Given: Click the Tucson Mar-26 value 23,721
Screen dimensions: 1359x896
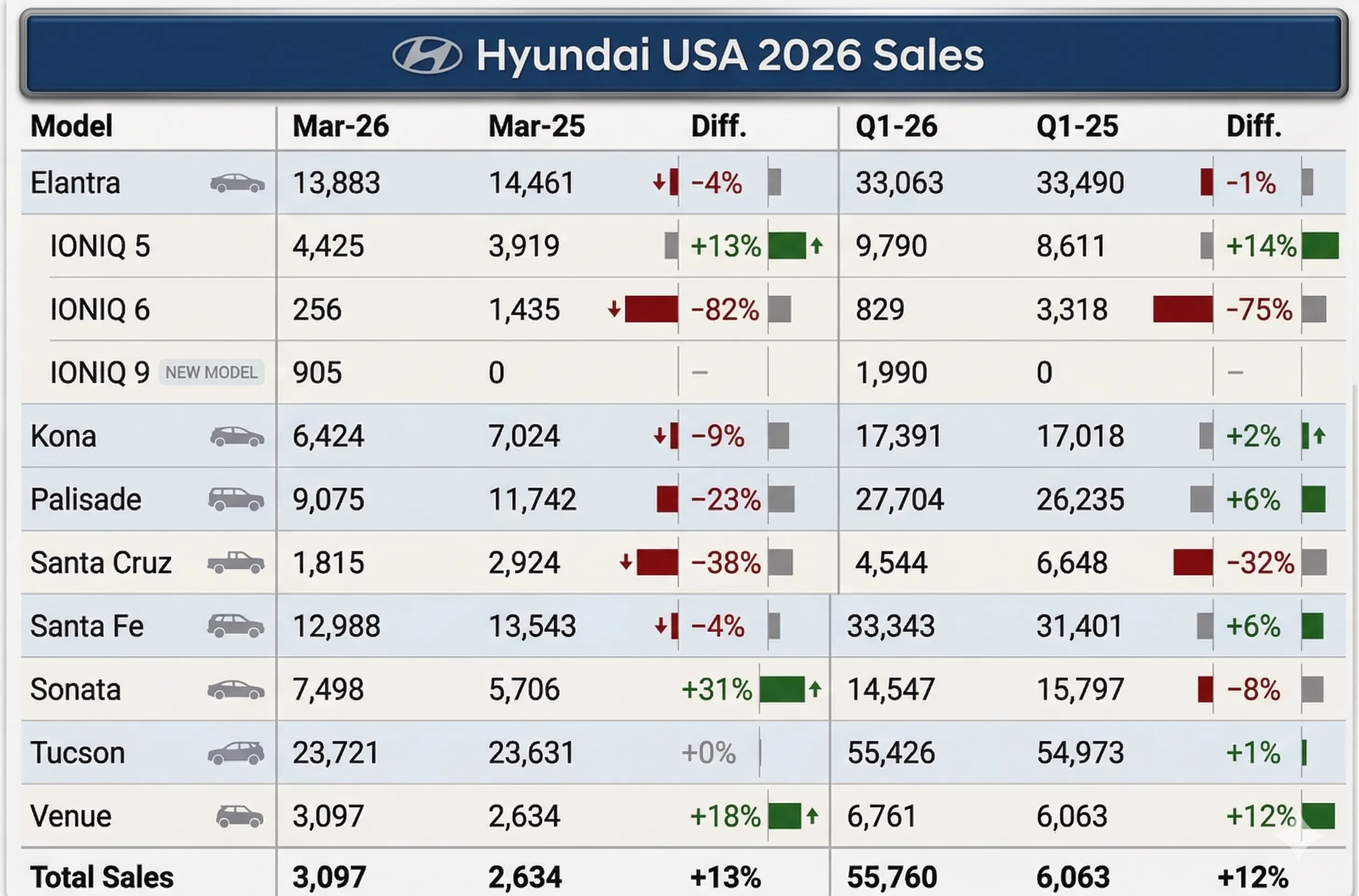Looking at the screenshot, I should tap(335, 753).
